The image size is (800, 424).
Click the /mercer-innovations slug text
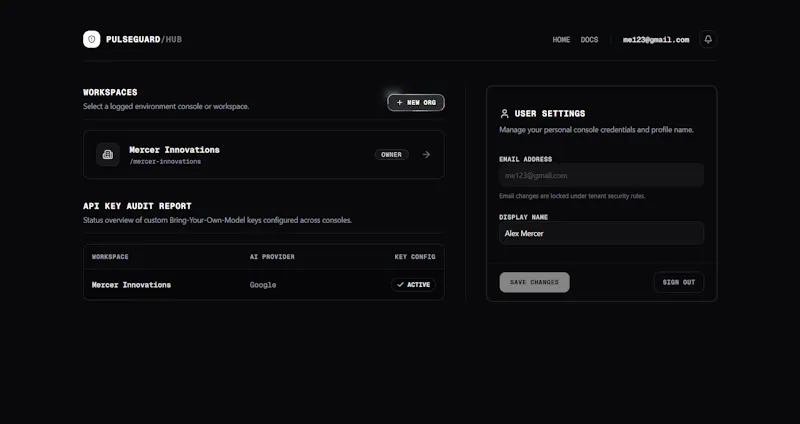coord(165,162)
